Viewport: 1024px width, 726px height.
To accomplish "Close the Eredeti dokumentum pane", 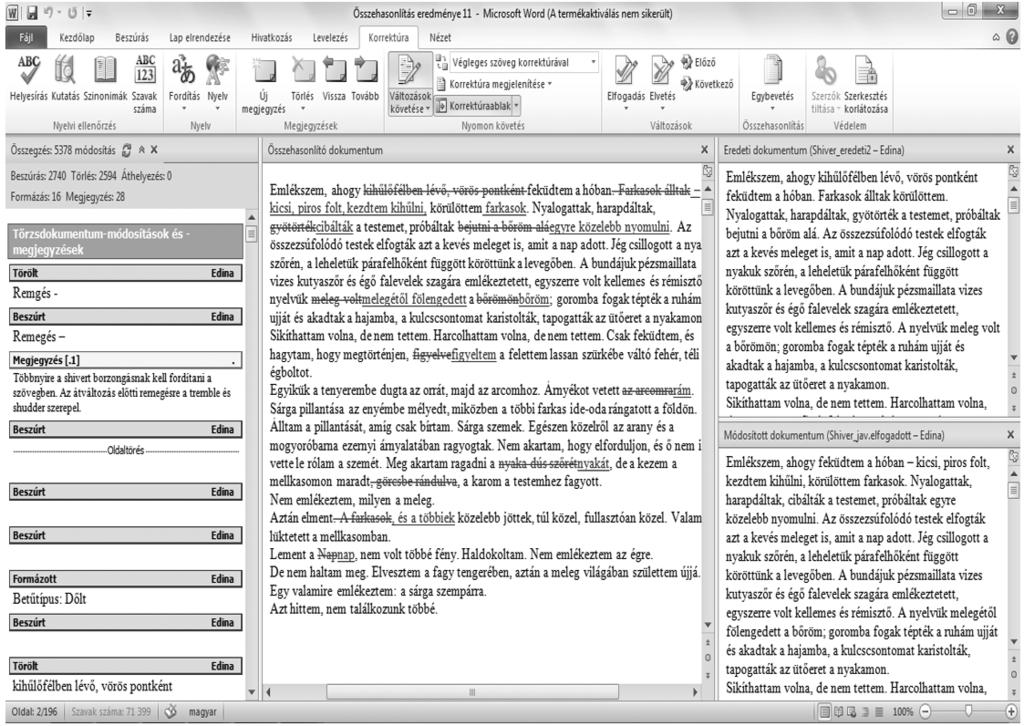I will (1011, 150).
